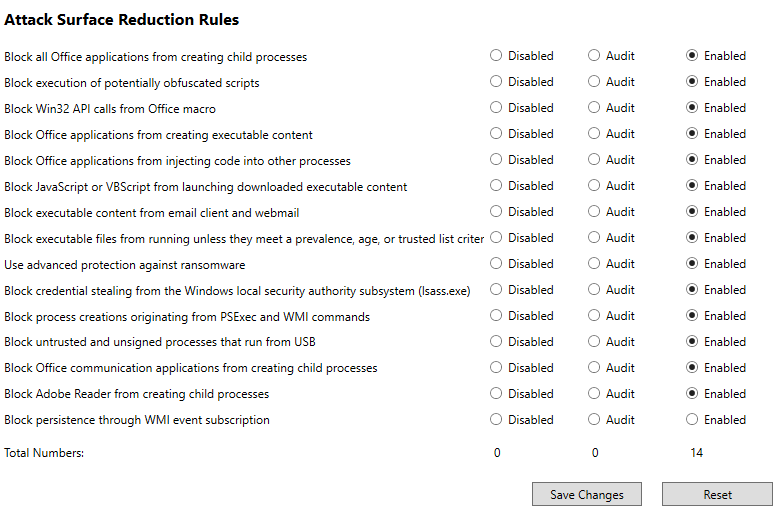Enable WMI event subscription persistence rule
This screenshot has width=781, height=514.
coord(693,420)
